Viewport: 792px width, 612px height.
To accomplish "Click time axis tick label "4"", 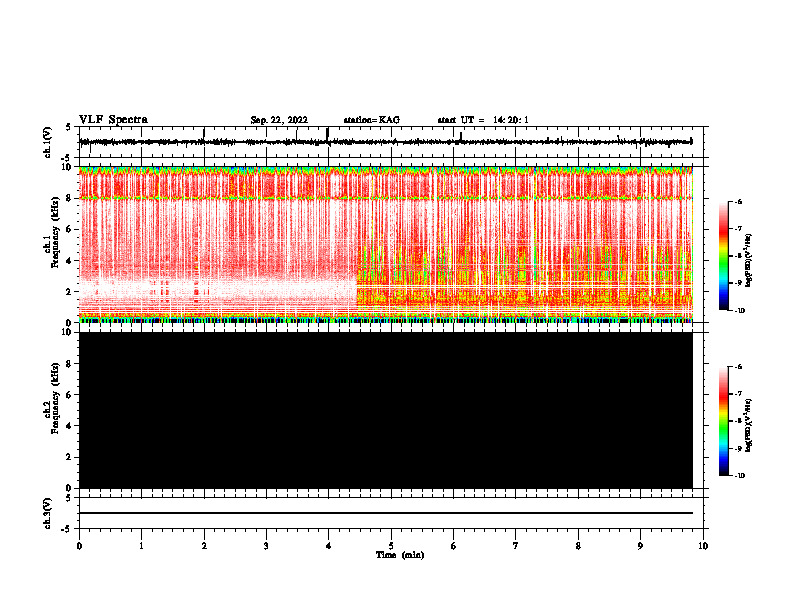I will tap(329, 546).
